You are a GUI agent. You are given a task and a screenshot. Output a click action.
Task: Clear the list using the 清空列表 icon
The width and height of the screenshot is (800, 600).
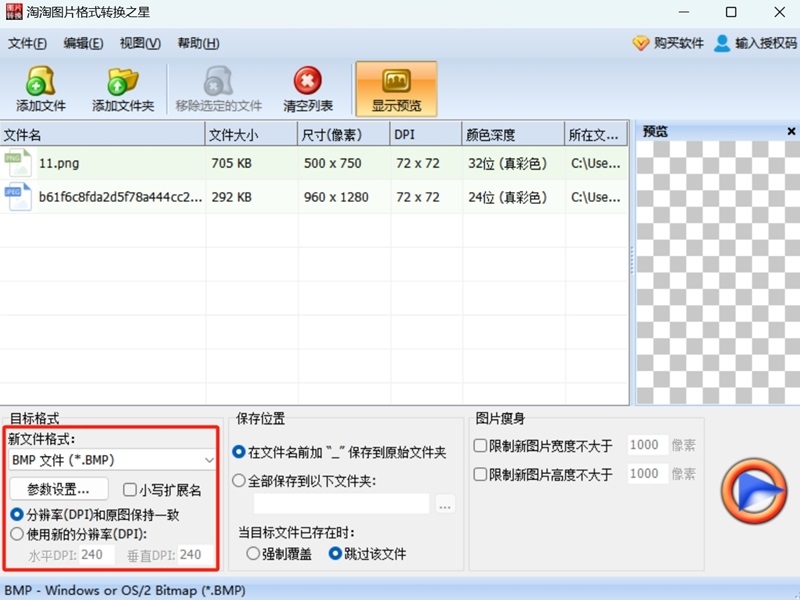coord(307,88)
